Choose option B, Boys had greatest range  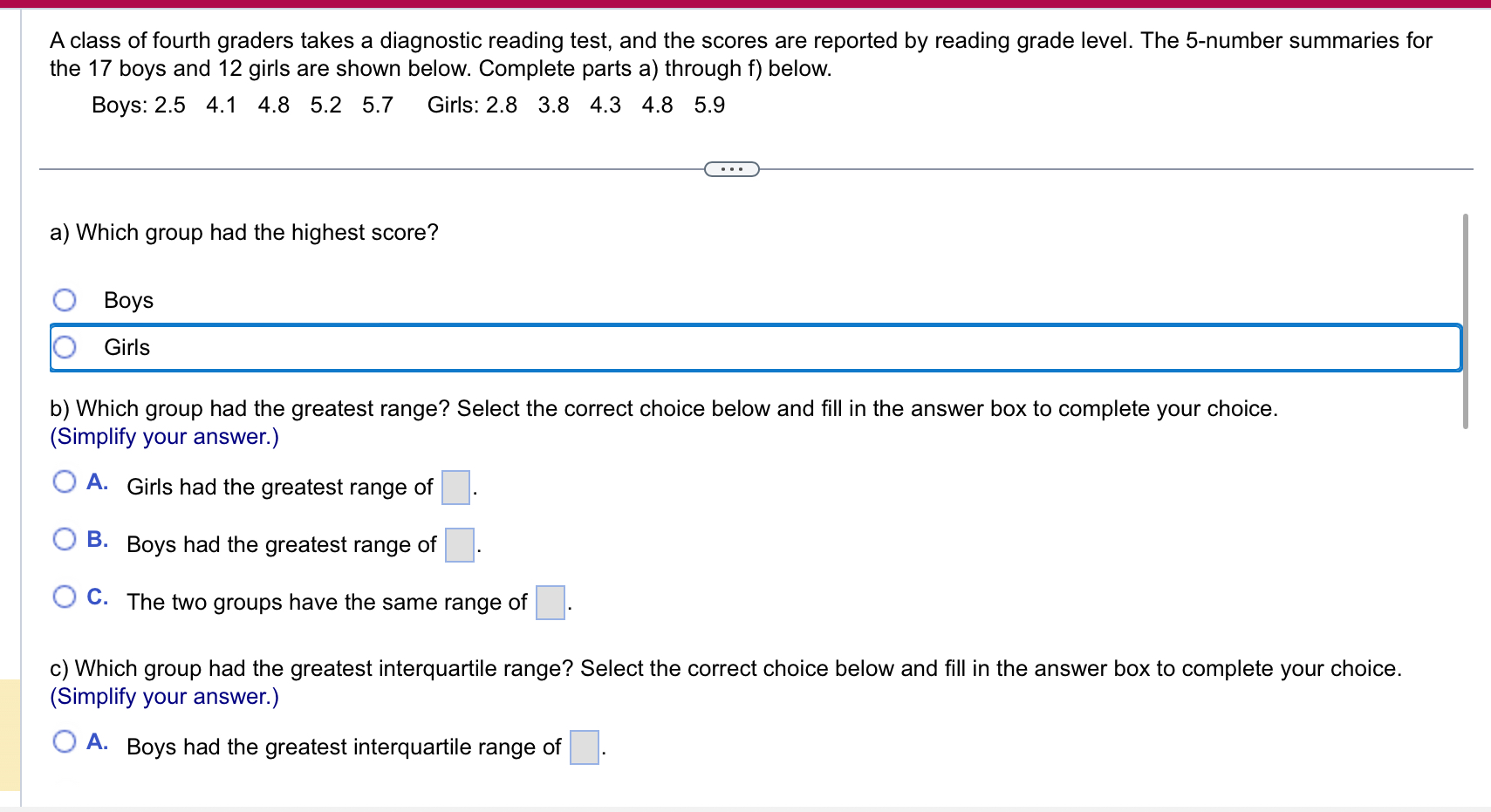coord(64,539)
